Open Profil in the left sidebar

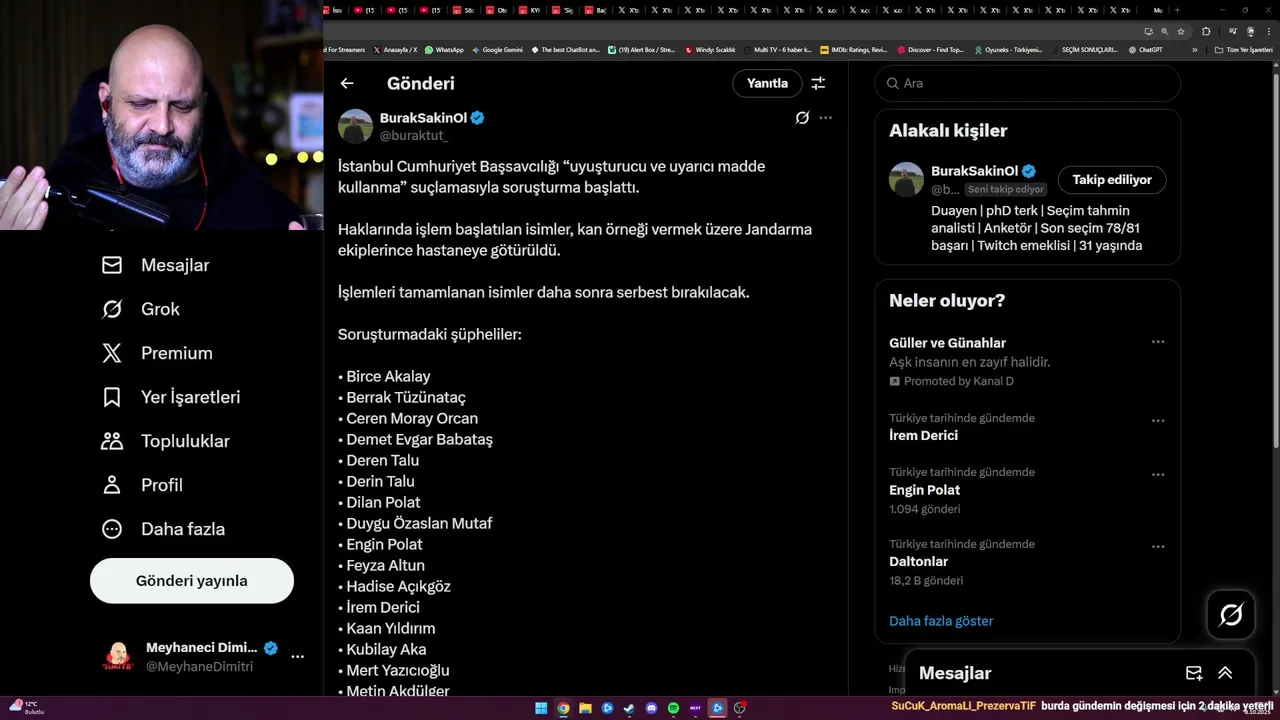pos(142,485)
